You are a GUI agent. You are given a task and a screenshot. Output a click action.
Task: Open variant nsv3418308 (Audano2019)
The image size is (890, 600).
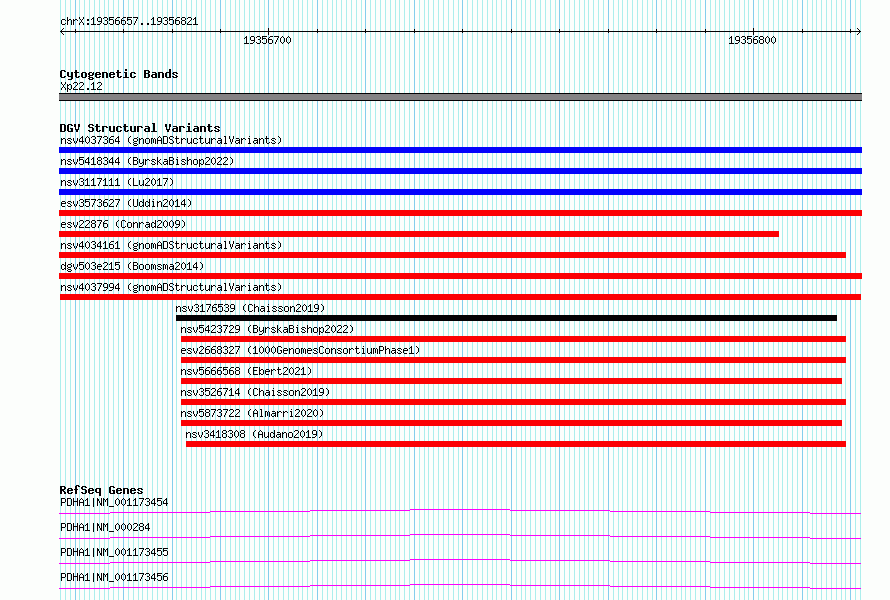point(254,434)
